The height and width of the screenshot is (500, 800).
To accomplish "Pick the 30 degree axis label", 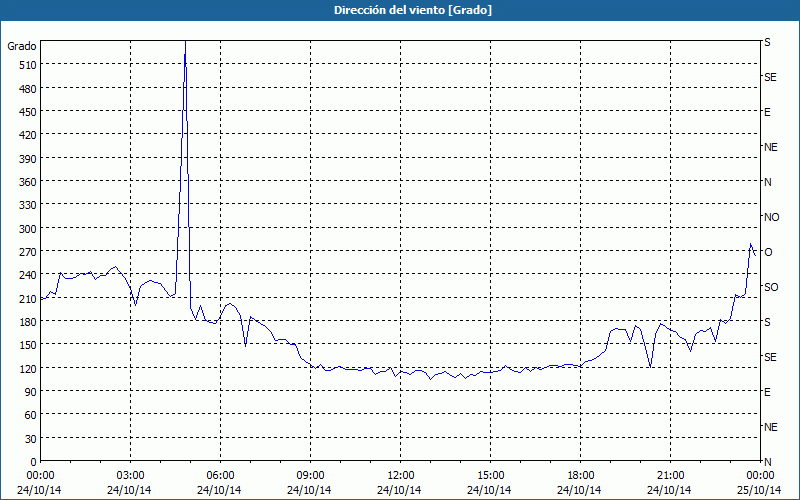I will point(31,439).
